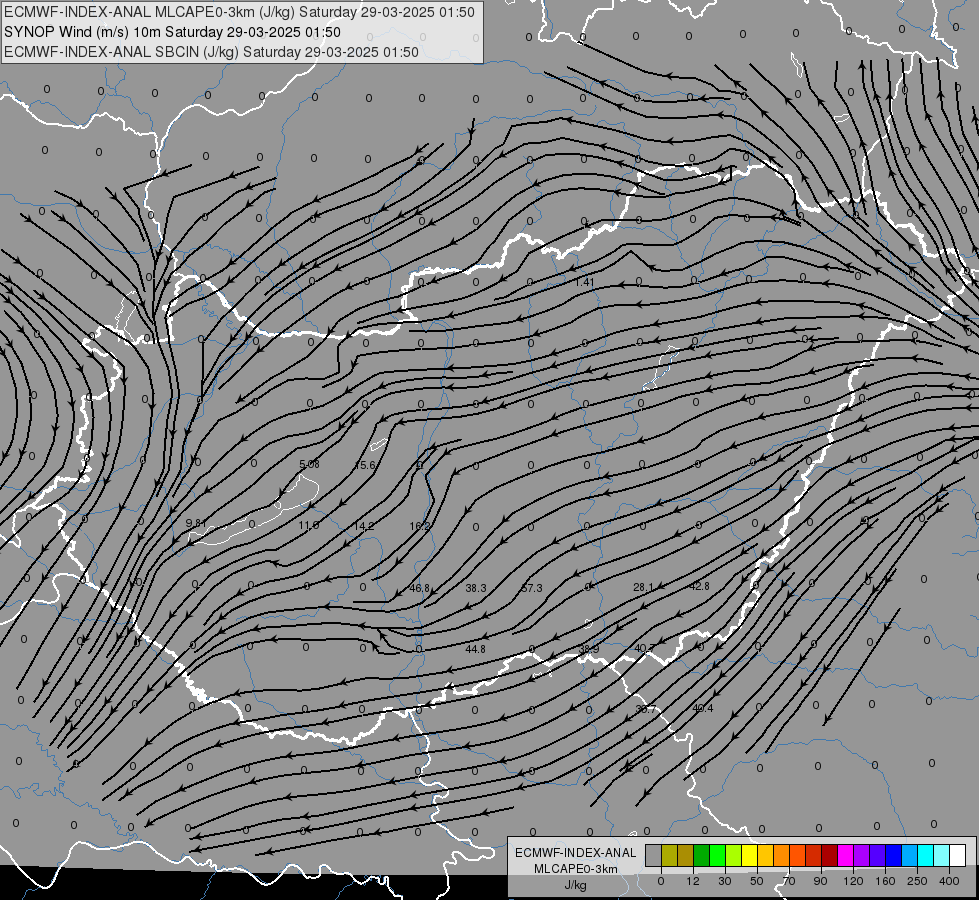Click the map value '33.7'
979x900 pixels.
point(646,709)
